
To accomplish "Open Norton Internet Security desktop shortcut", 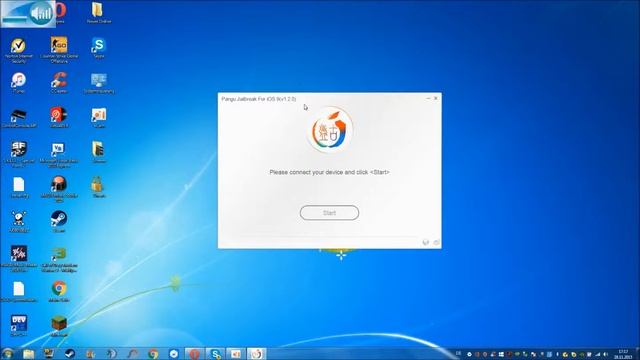I will pyautogui.click(x=18, y=50).
